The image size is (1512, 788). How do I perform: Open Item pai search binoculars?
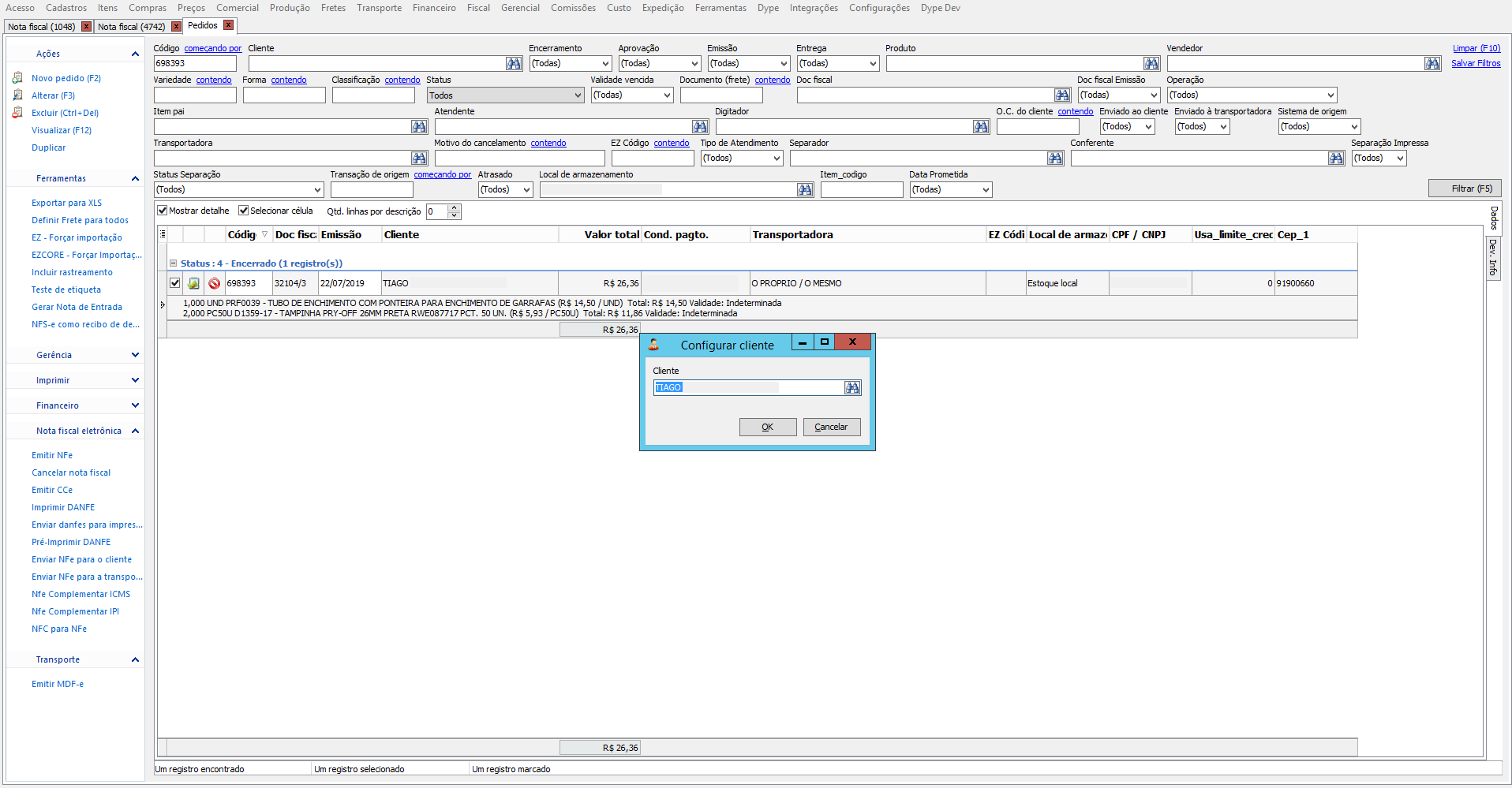(x=419, y=126)
